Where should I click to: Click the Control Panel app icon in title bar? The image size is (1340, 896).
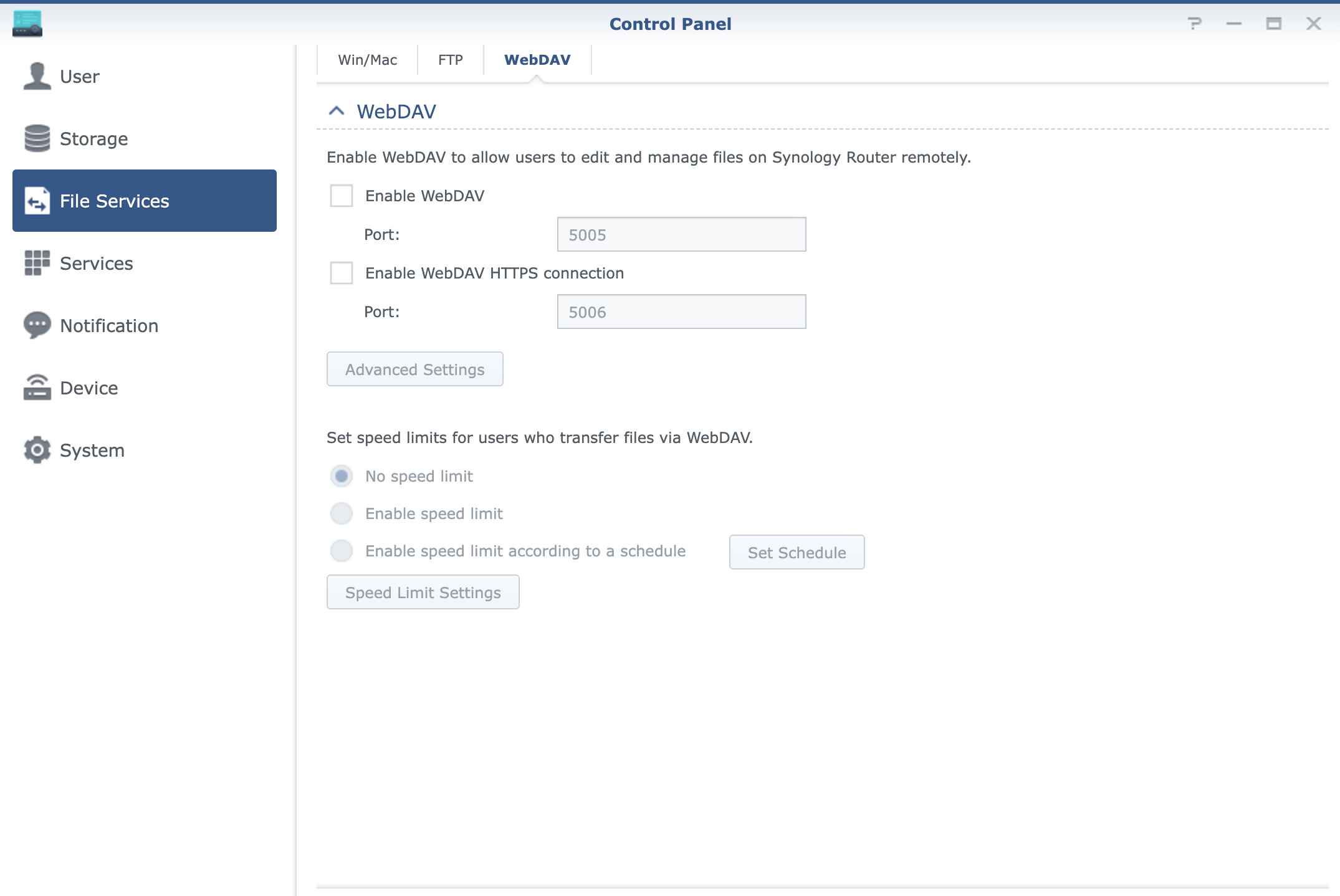coord(27,24)
